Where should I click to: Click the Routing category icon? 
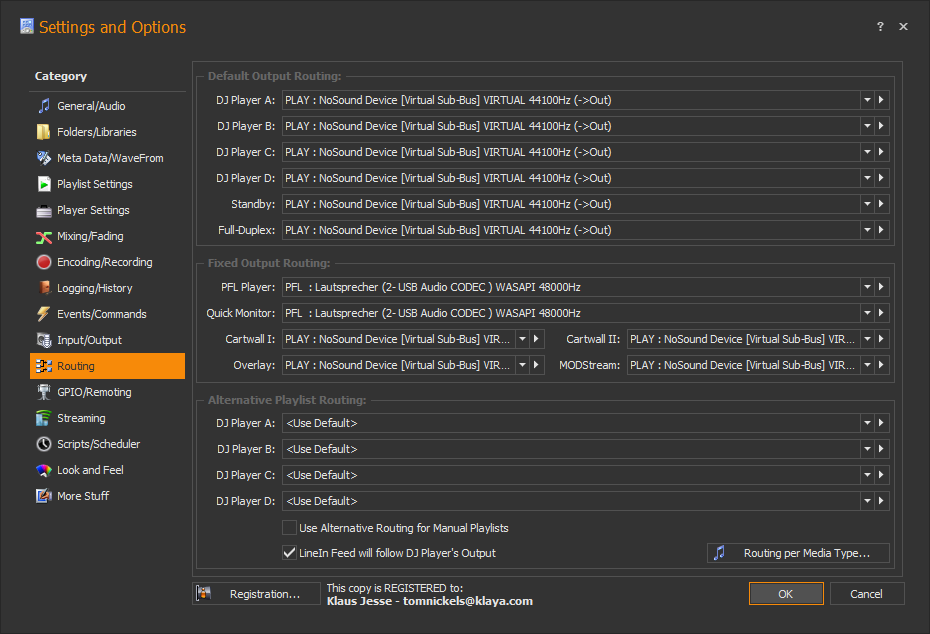pos(44,367)
